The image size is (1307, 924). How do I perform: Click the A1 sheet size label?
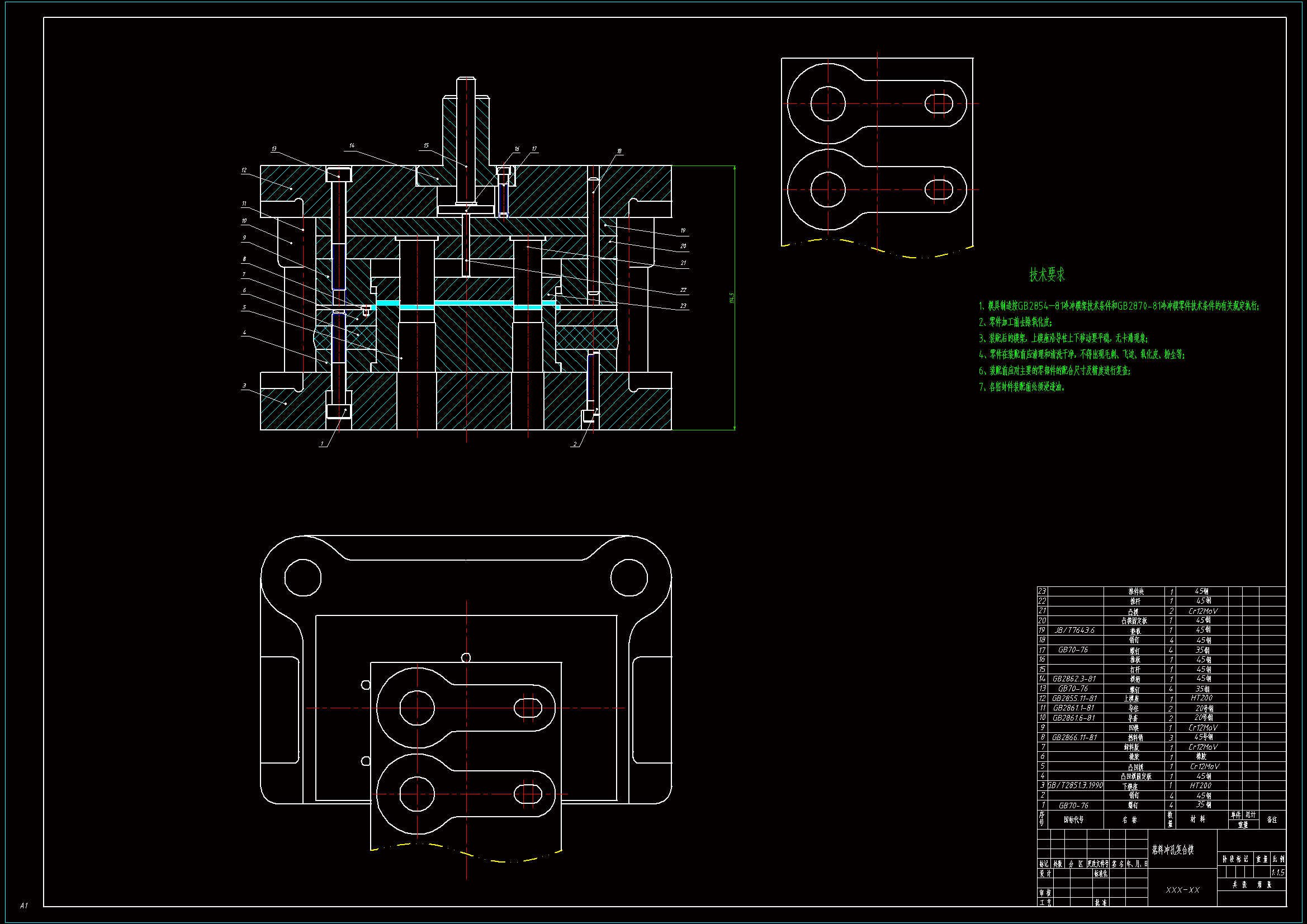(x=23, y=905)
